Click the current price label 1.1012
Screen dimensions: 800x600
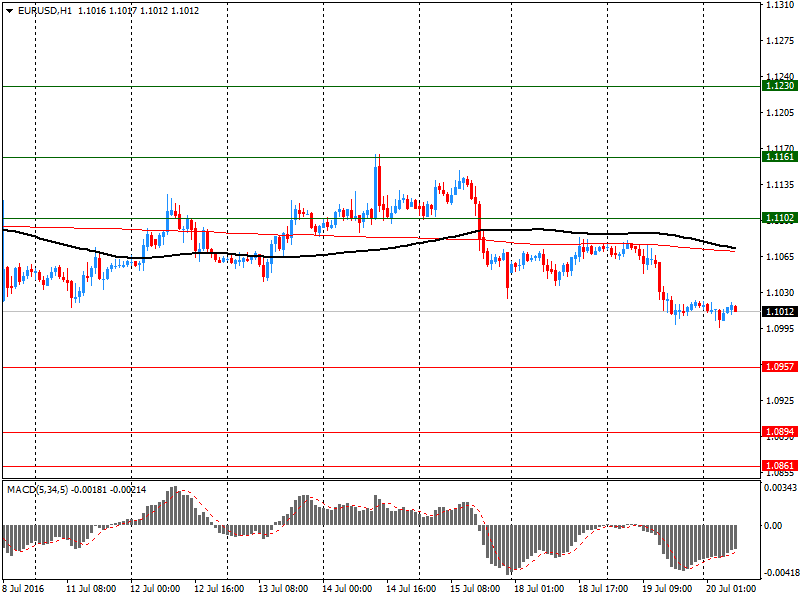click(779, 311)
